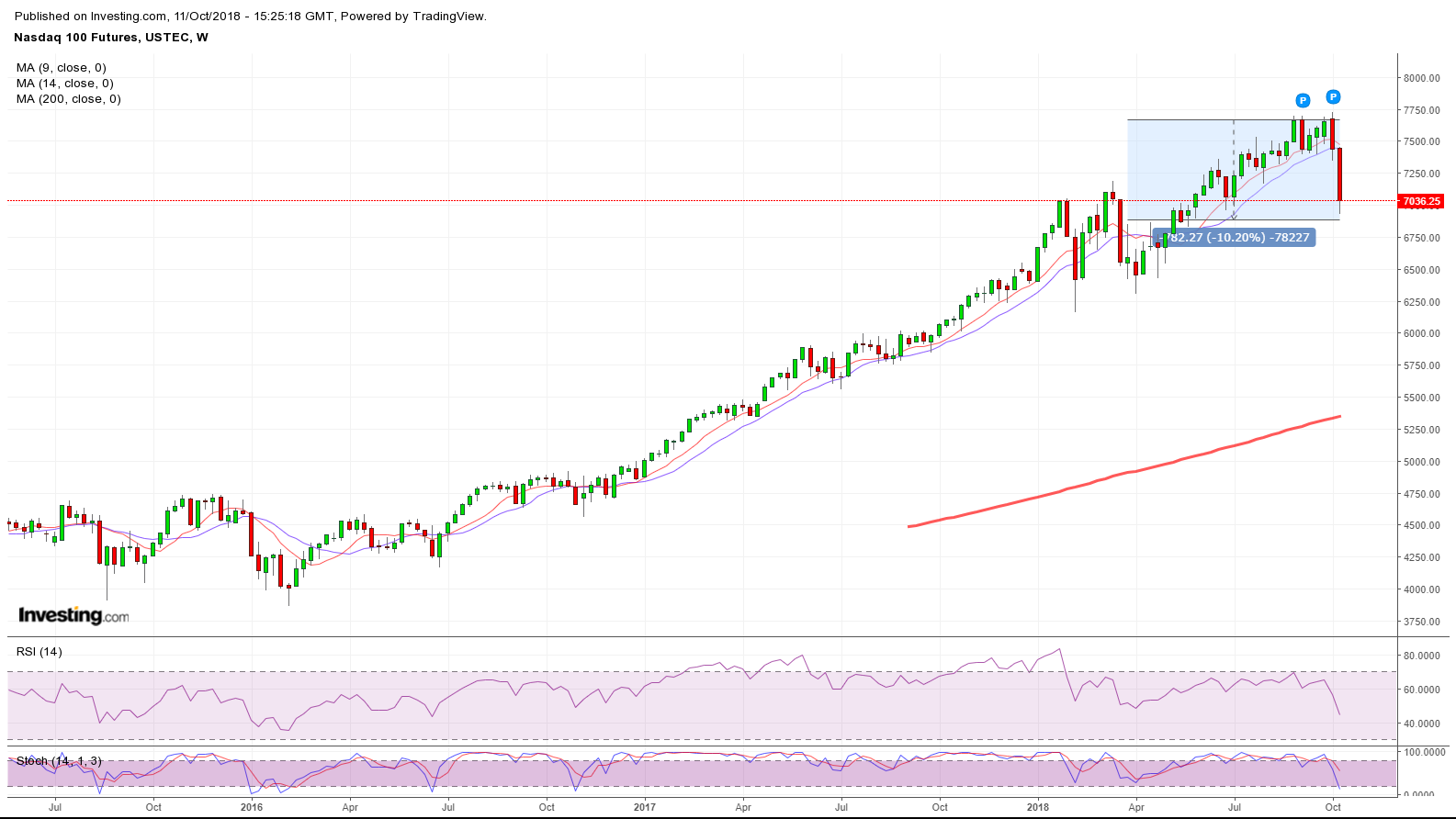The width and height of the screenshot is (1456, 819).
Task: Click the Nasdaq 100 Futures symbol title
Action: click(x=111, y=38)
